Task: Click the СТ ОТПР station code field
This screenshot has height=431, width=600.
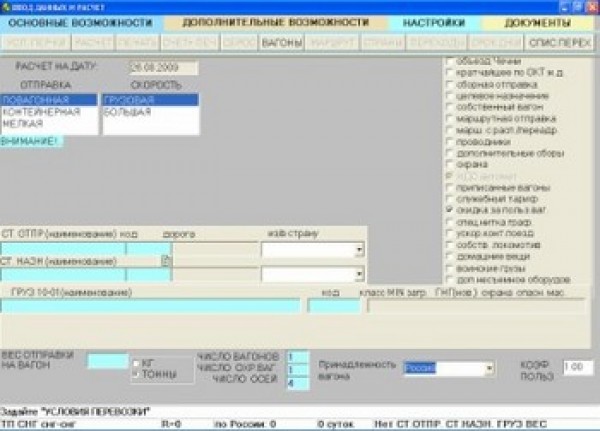Action: click(148, 249)
